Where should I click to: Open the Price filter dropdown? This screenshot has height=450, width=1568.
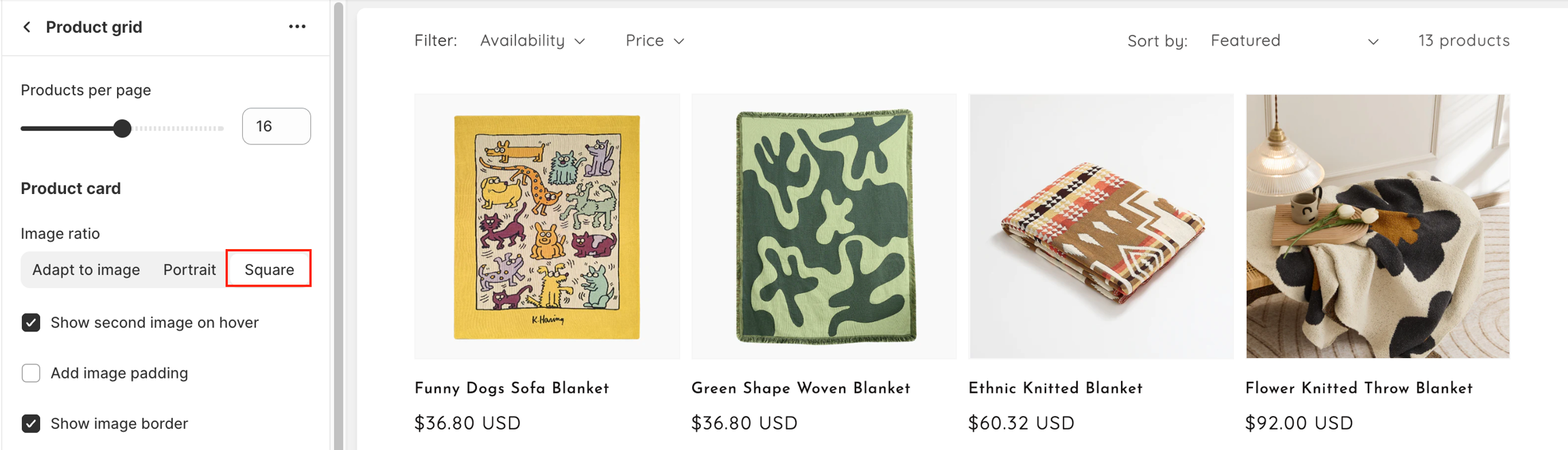tap(654, 41)
